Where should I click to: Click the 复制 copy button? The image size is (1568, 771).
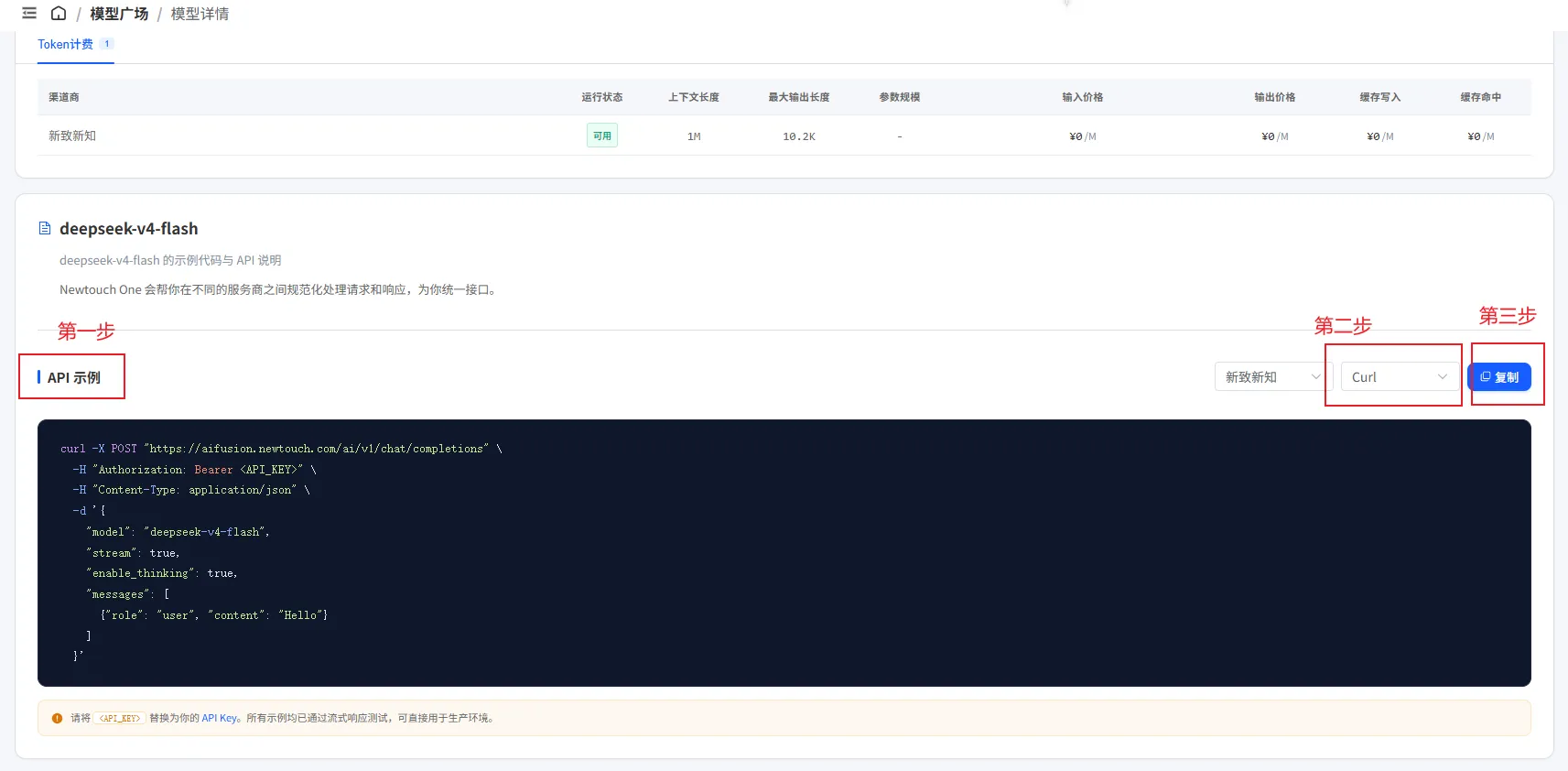point(1499,377)
